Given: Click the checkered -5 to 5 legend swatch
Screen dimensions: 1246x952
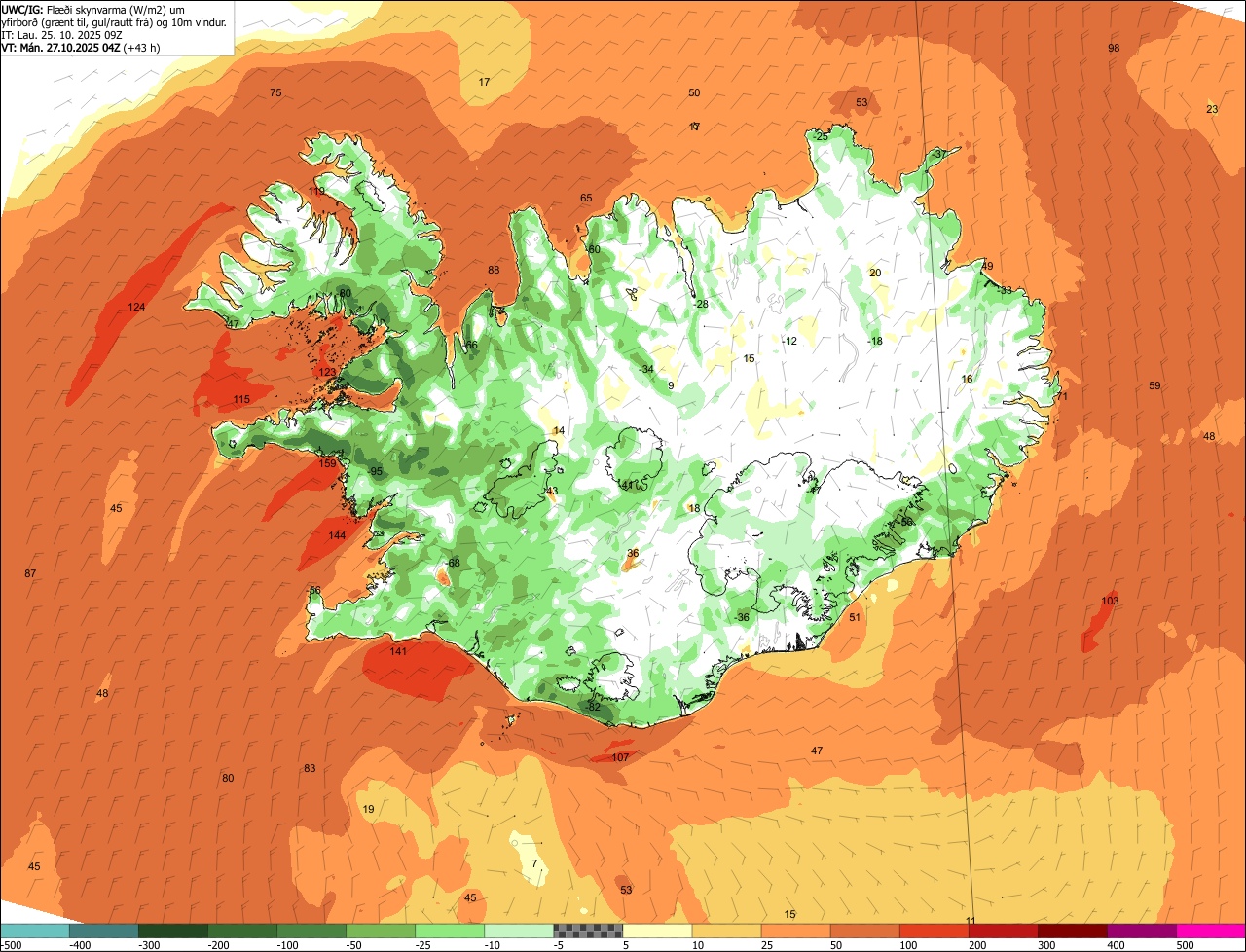Looking at the screenshot, I should tap(588, 931).
